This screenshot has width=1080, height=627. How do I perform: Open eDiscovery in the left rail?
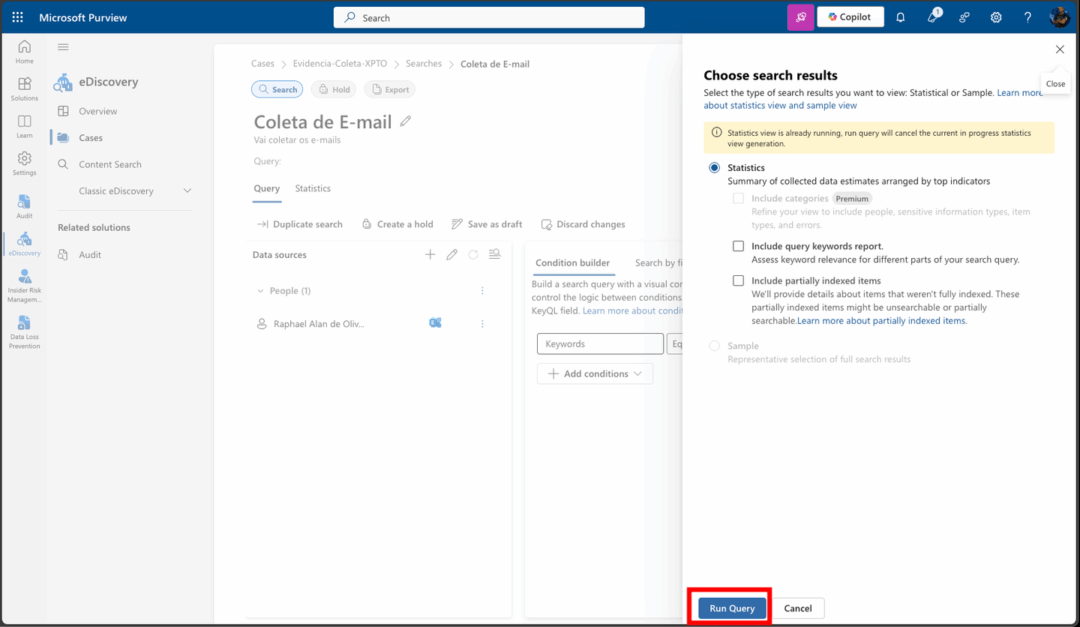[24, 244]
